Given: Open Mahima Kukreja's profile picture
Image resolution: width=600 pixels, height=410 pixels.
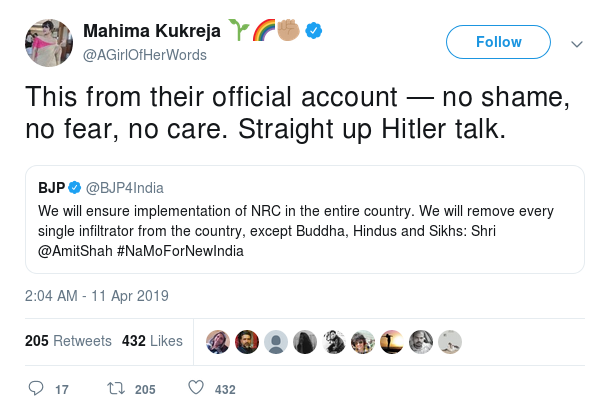Looking at the screenshot, I should (46, 44).
